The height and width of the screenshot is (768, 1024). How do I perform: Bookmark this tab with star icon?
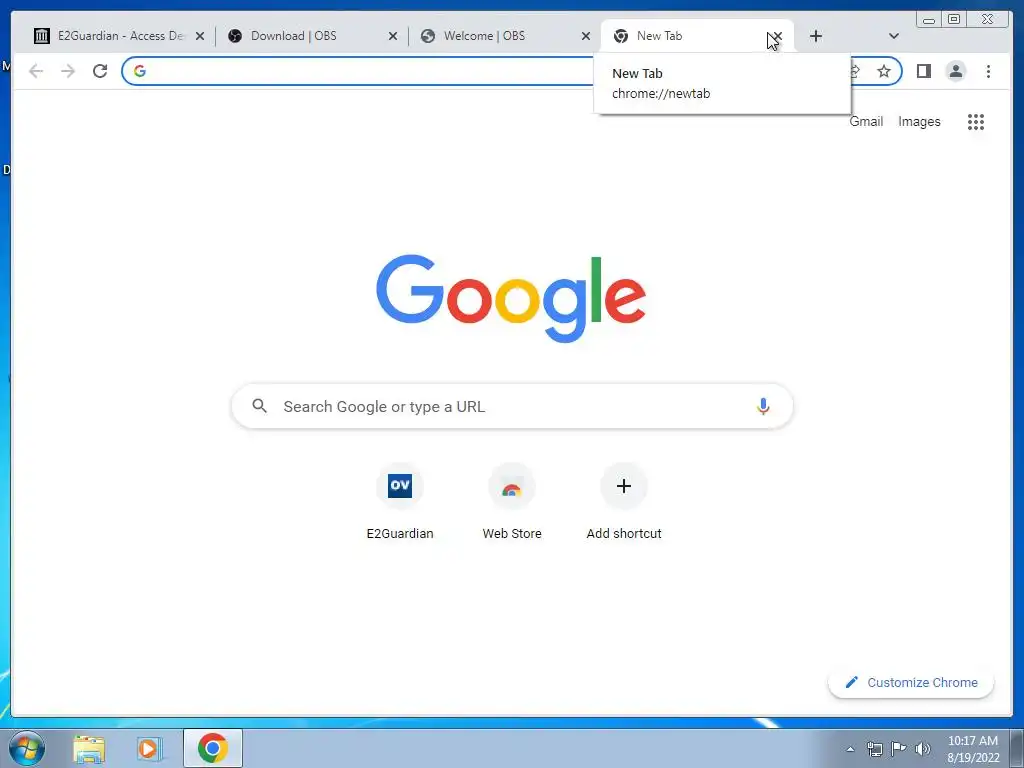tap(884, 71)
